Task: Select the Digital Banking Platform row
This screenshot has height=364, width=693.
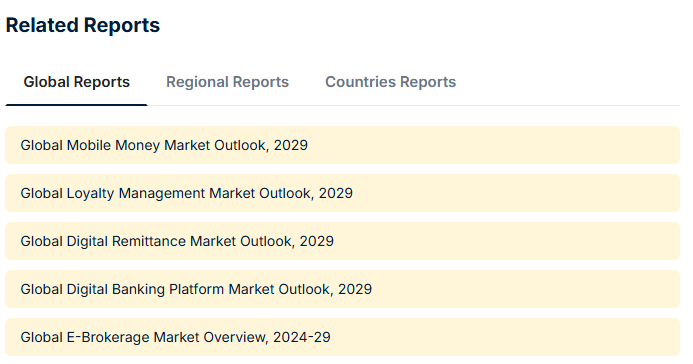Action: 343,289
